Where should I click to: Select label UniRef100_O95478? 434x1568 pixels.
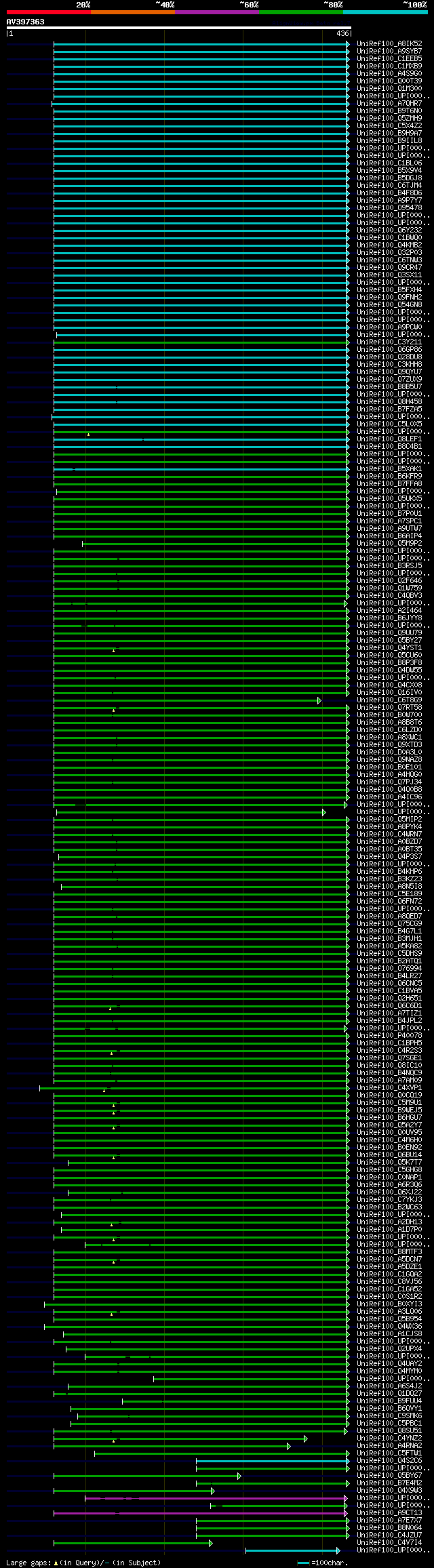pos(389,208)
